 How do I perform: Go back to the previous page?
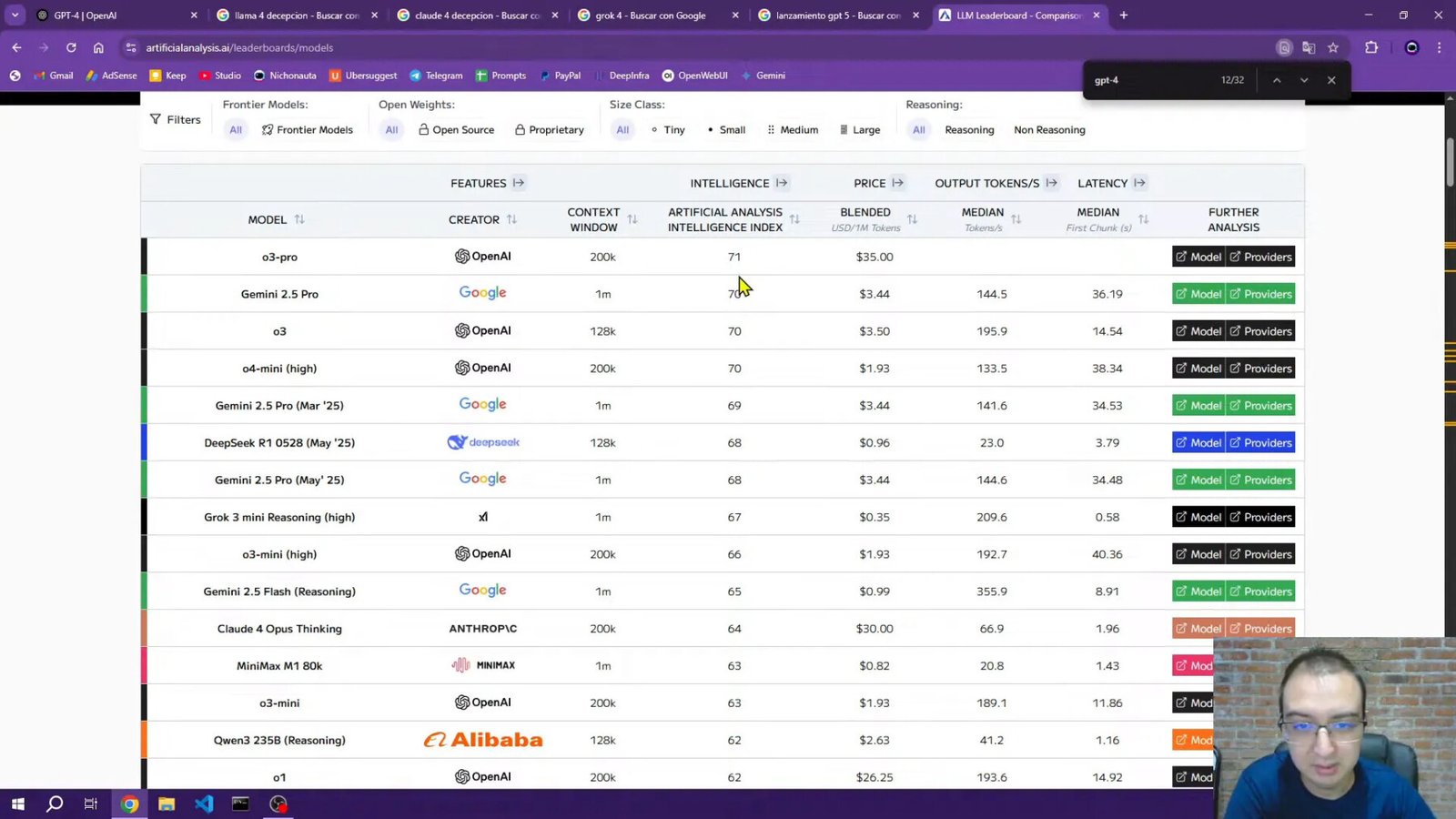point(16,47)
